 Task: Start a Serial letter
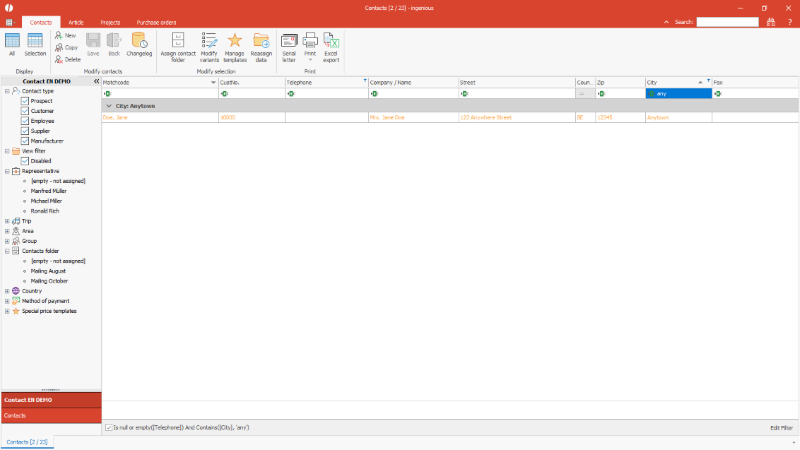(x=289, y=45)
